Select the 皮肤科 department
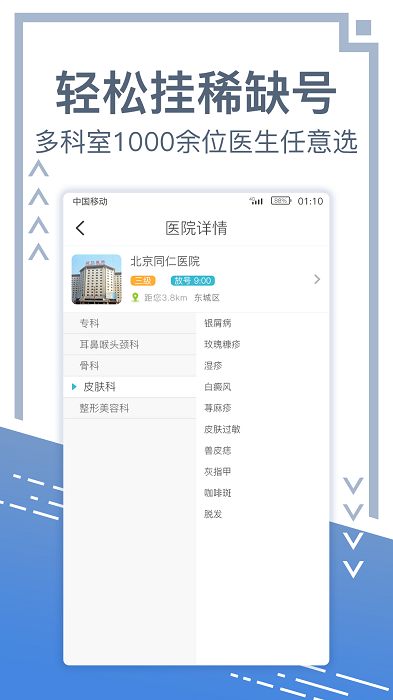This screenshot has width=393, height=700. (x=130, y=387)
